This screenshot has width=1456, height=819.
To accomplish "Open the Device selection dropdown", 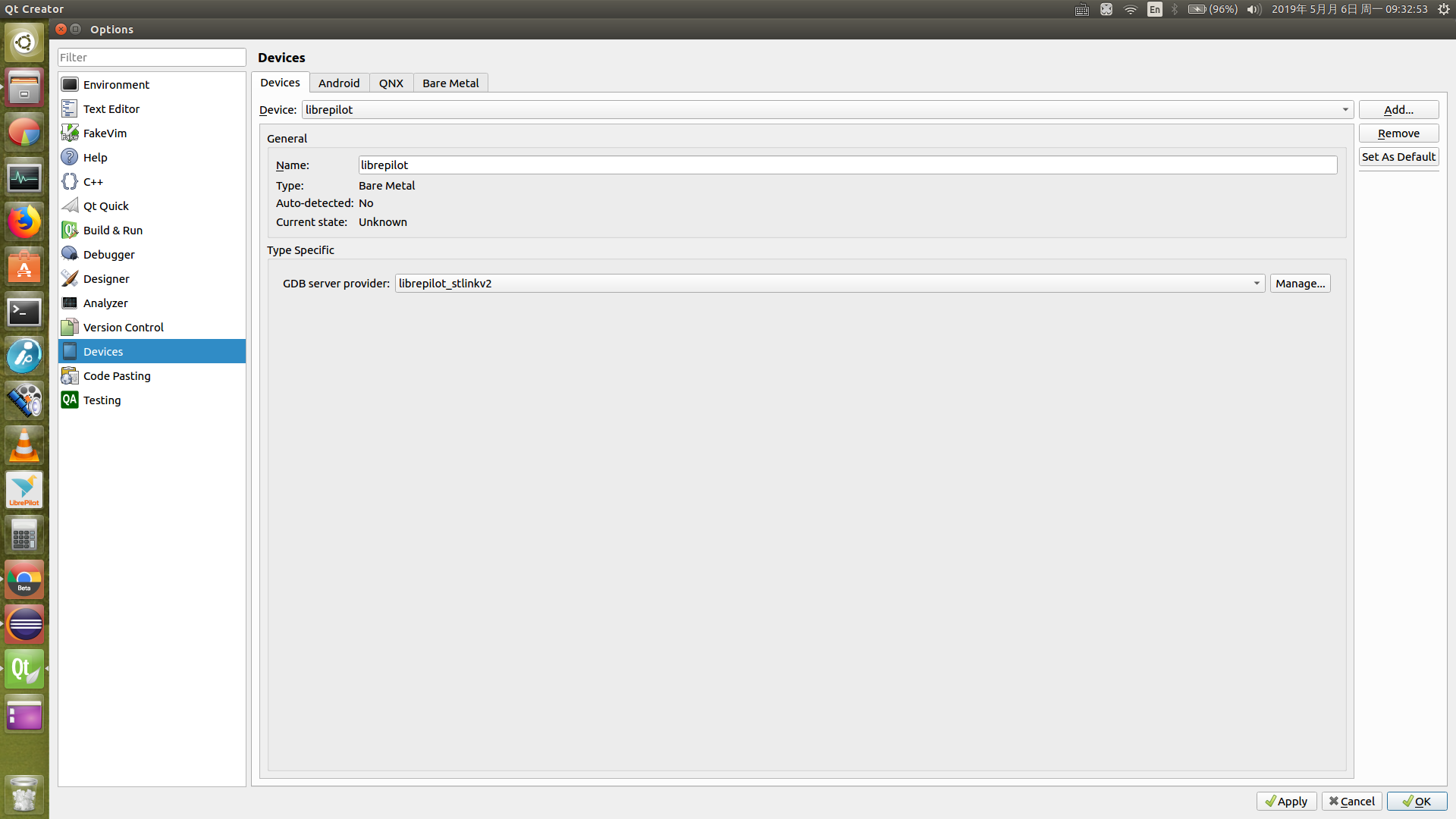I will point(1345,109).
